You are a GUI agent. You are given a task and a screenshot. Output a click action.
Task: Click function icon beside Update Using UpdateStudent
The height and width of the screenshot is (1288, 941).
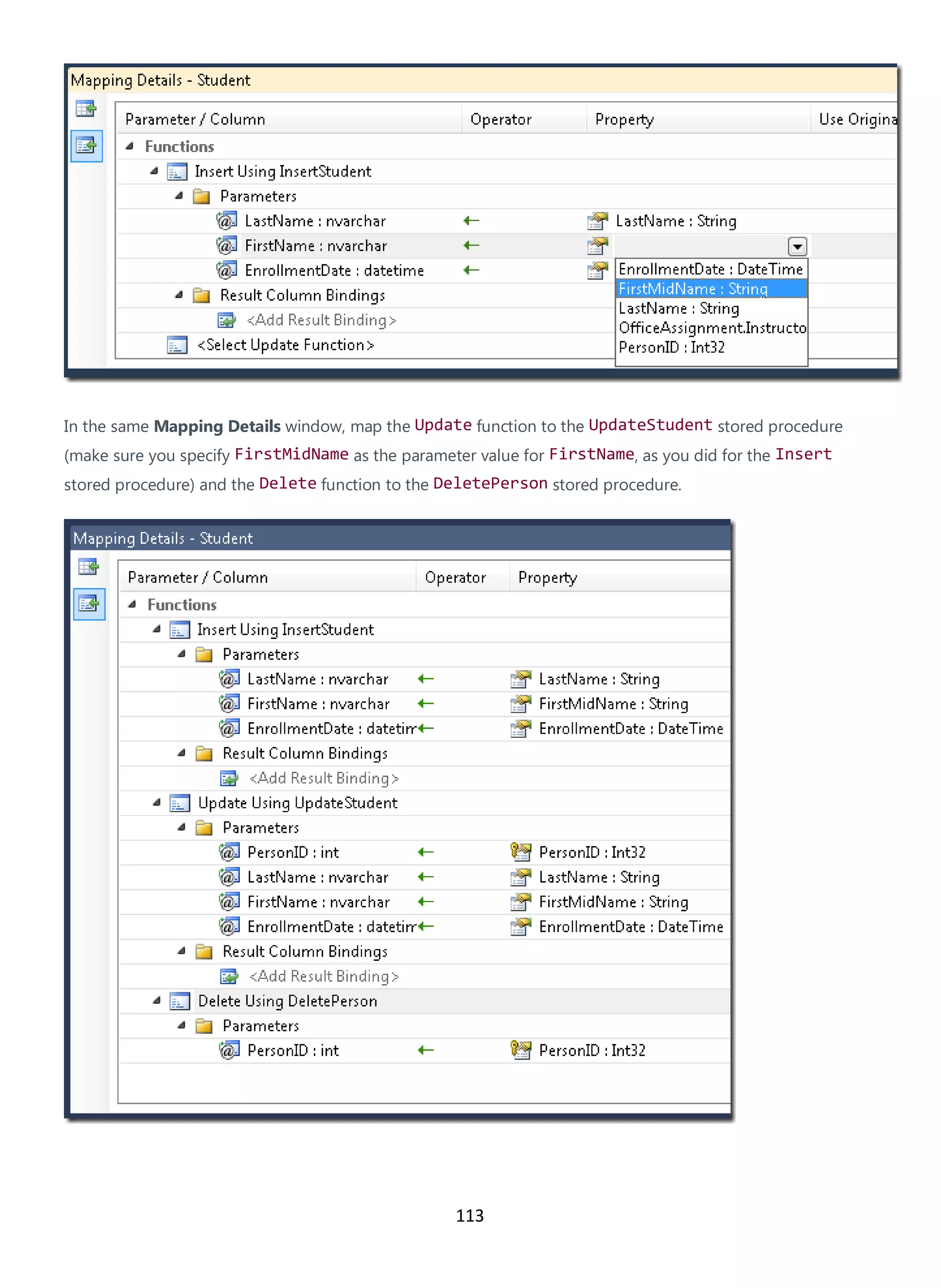coord(180,804)
